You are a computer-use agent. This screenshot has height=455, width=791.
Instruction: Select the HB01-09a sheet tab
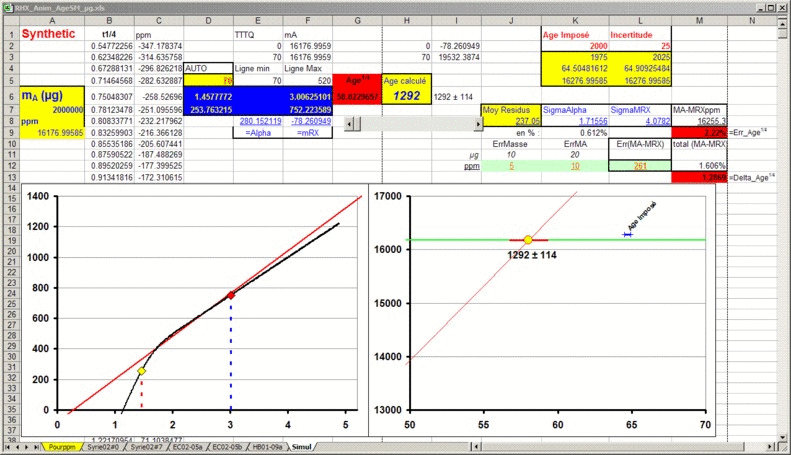pyautogui.click(x=267, y=447)
